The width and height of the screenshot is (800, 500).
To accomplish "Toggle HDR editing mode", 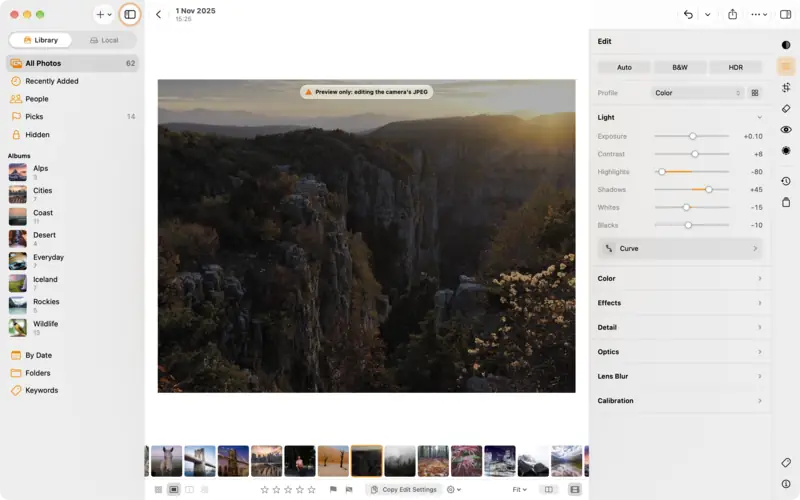I will 735,67.
